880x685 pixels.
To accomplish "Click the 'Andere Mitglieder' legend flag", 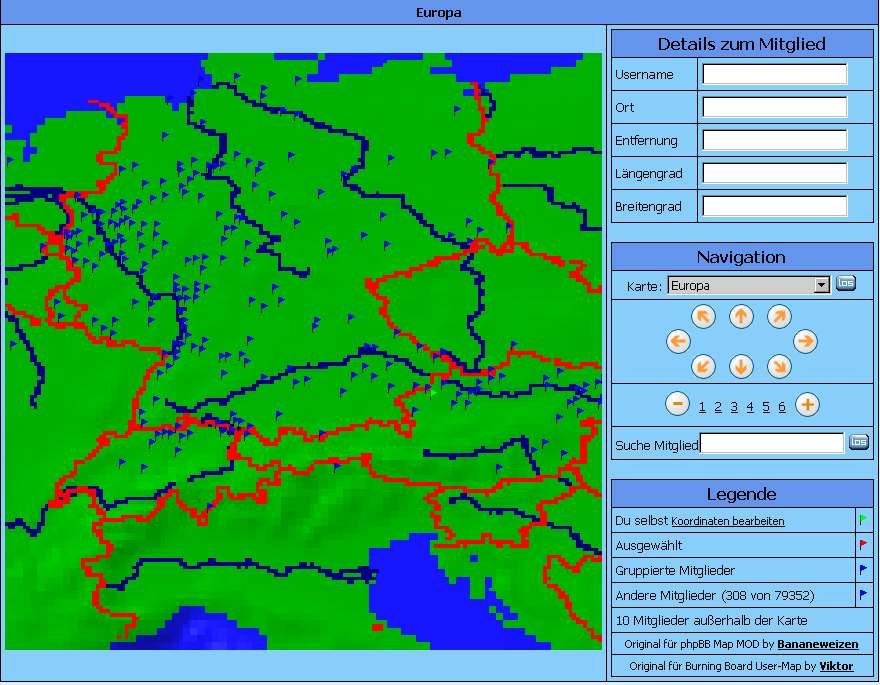I will click(863, 595).
